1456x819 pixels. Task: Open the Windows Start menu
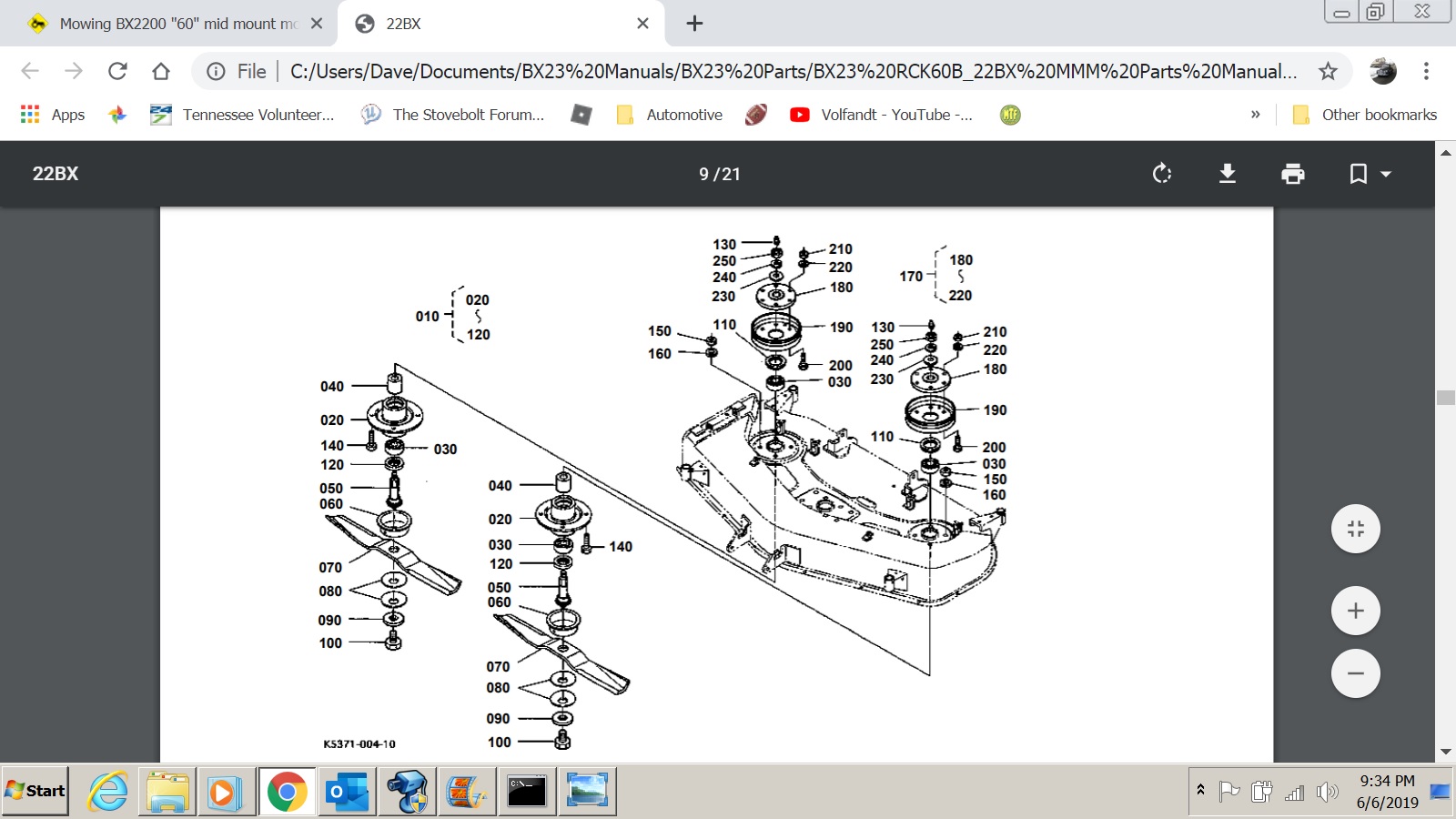[35, 791]
